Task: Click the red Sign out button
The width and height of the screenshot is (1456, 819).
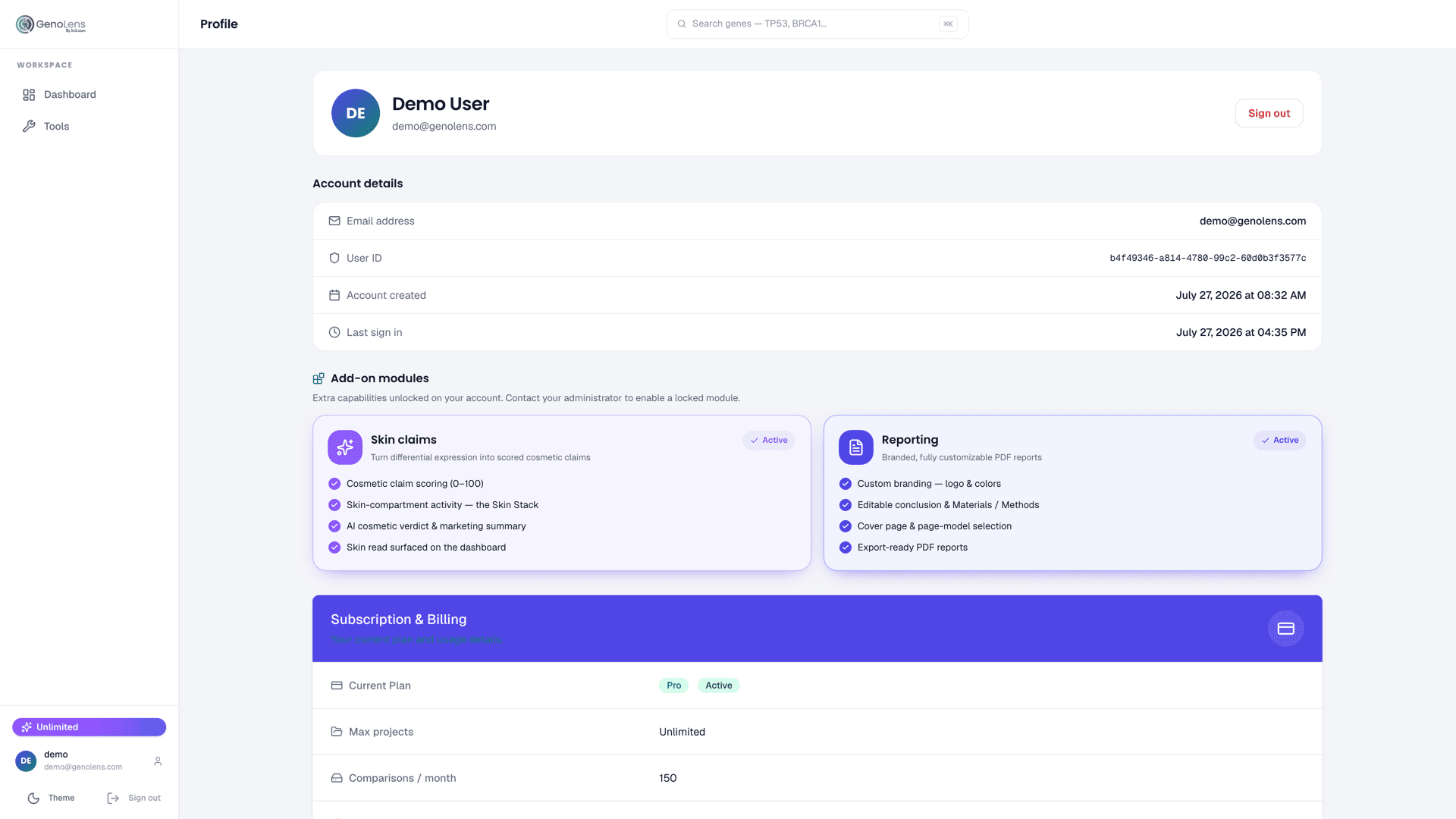Action: pyautogui.click(x=1269, y=113)
